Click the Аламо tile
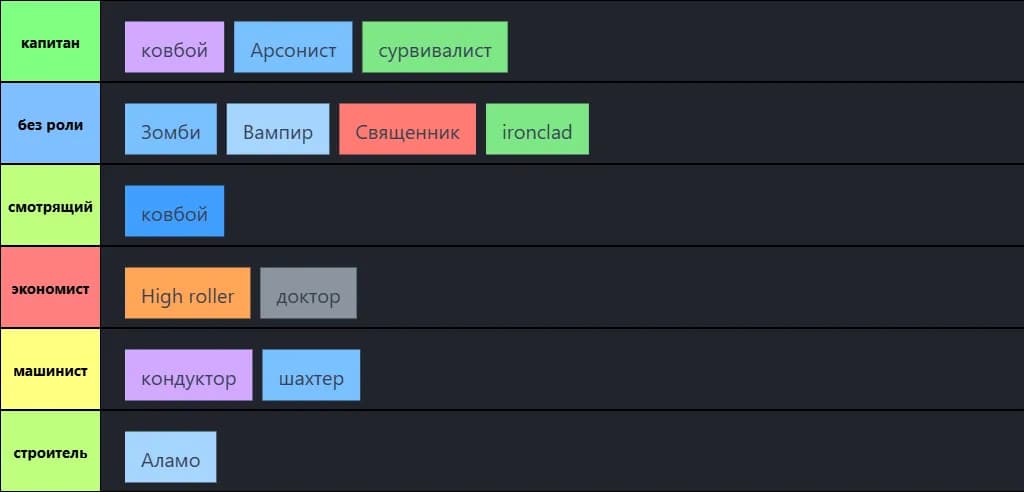This screenshot has width=1024, height=492. coord(170,457)
